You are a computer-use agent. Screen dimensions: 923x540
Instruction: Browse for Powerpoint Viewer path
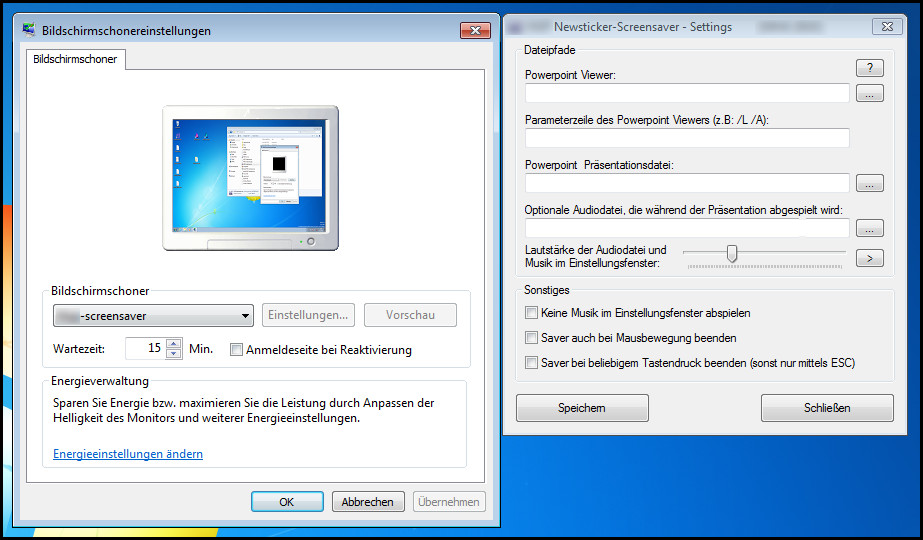pos(869,93)
